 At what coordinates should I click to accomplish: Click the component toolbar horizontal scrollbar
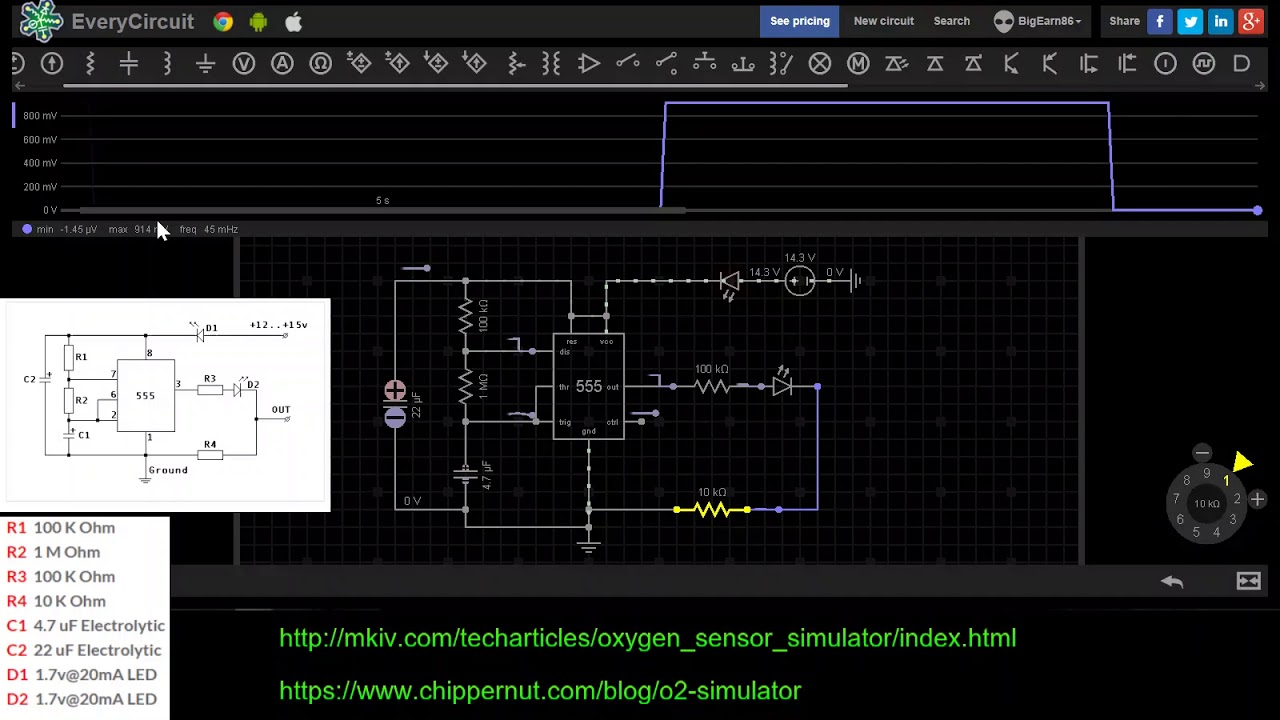(x=455, y=86)
